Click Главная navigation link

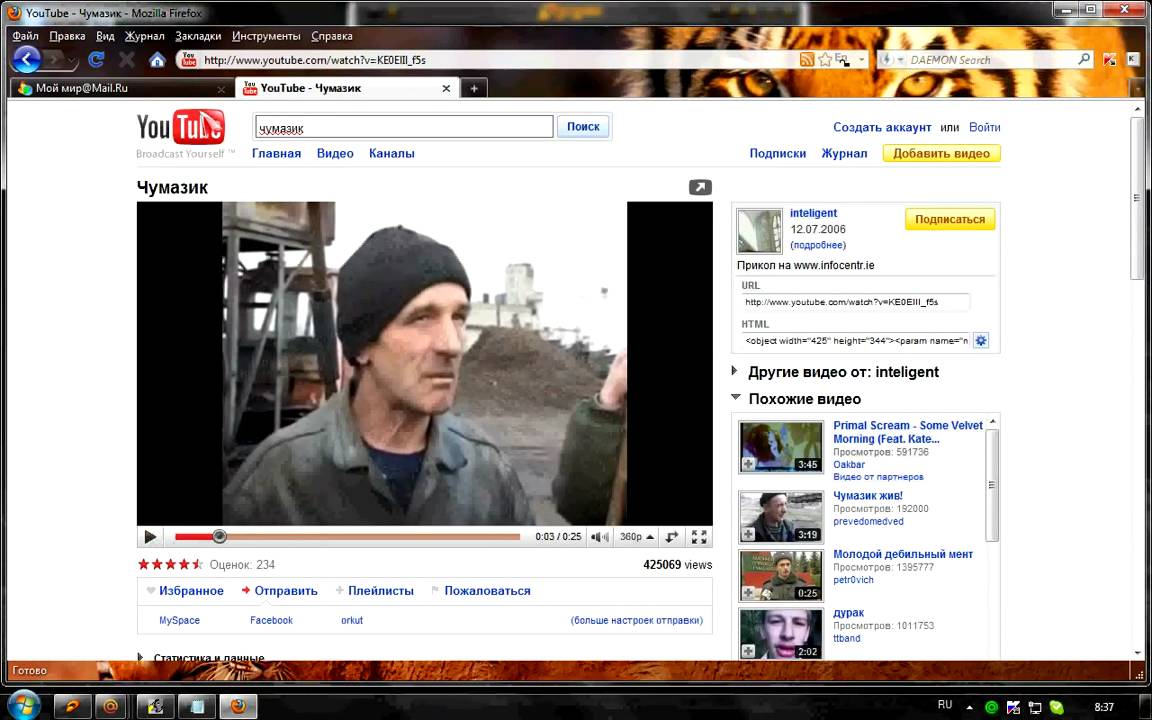pos(276,154)
